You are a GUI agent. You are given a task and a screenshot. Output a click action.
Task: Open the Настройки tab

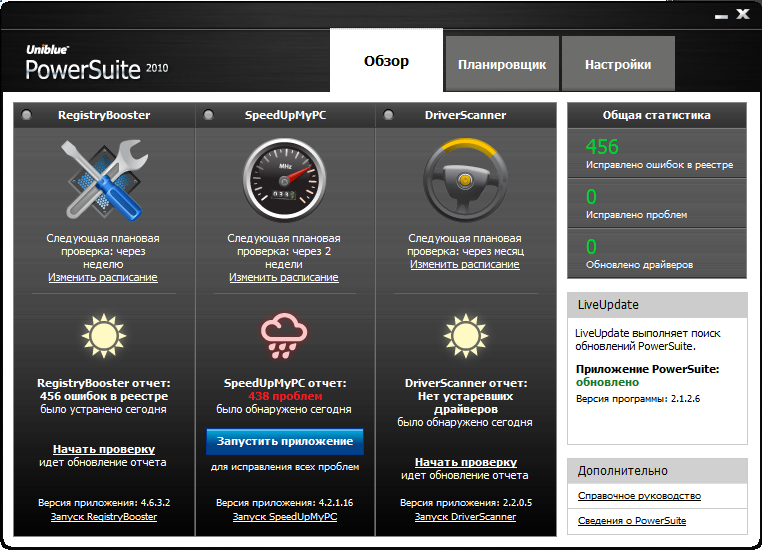point(618,64)
